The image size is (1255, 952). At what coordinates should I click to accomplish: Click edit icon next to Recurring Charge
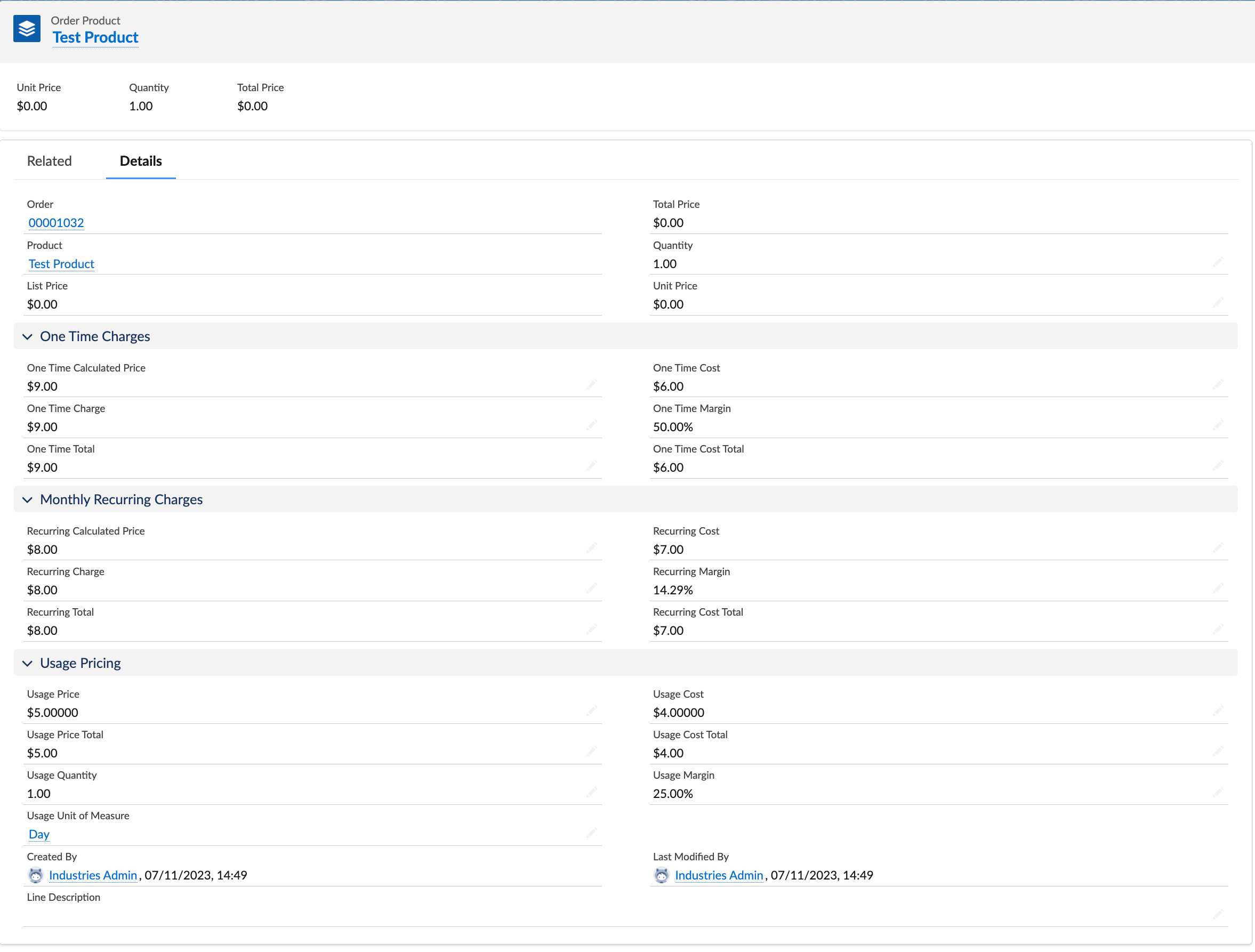592,589
